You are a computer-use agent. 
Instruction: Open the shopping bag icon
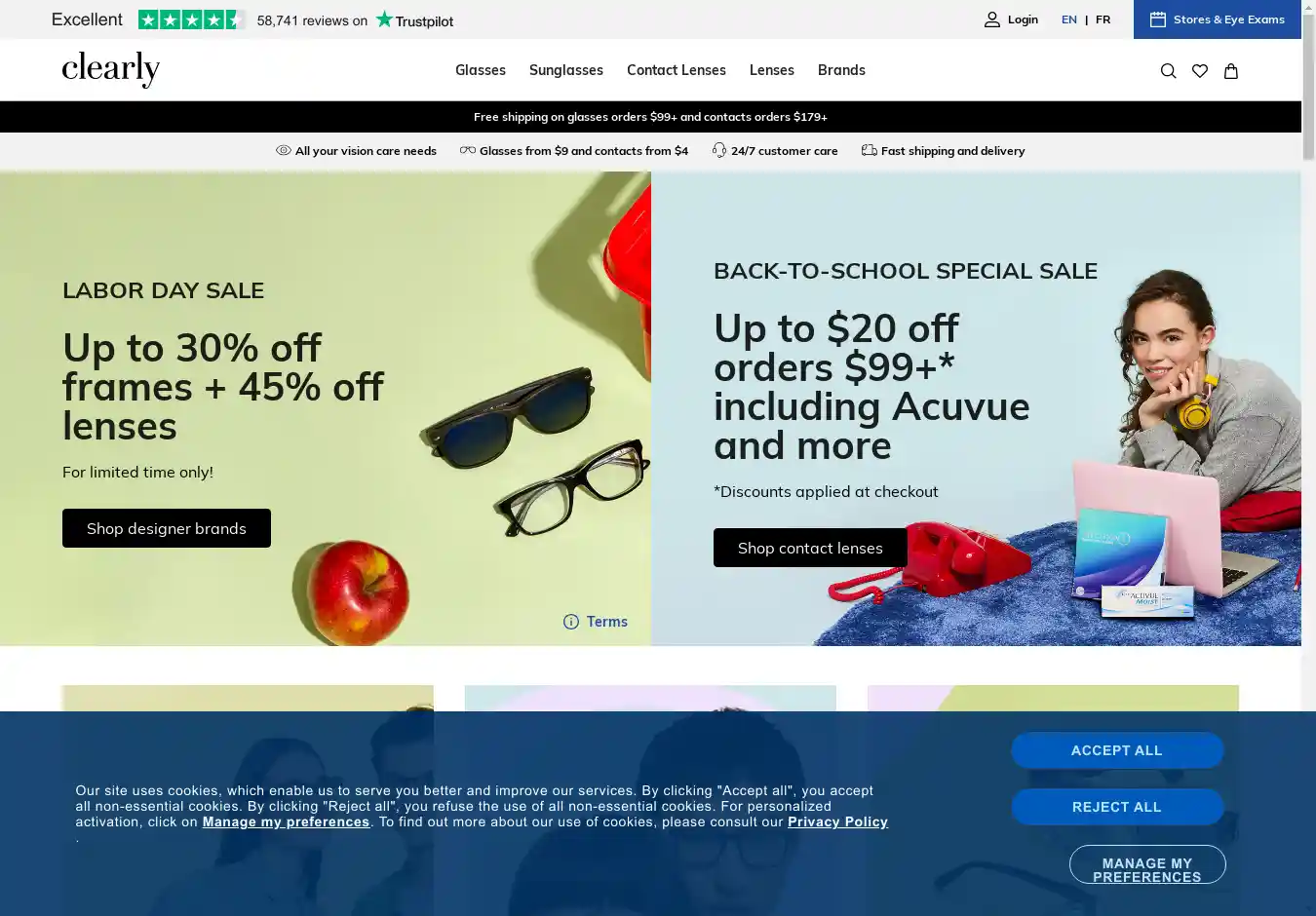pos(1231,71)
